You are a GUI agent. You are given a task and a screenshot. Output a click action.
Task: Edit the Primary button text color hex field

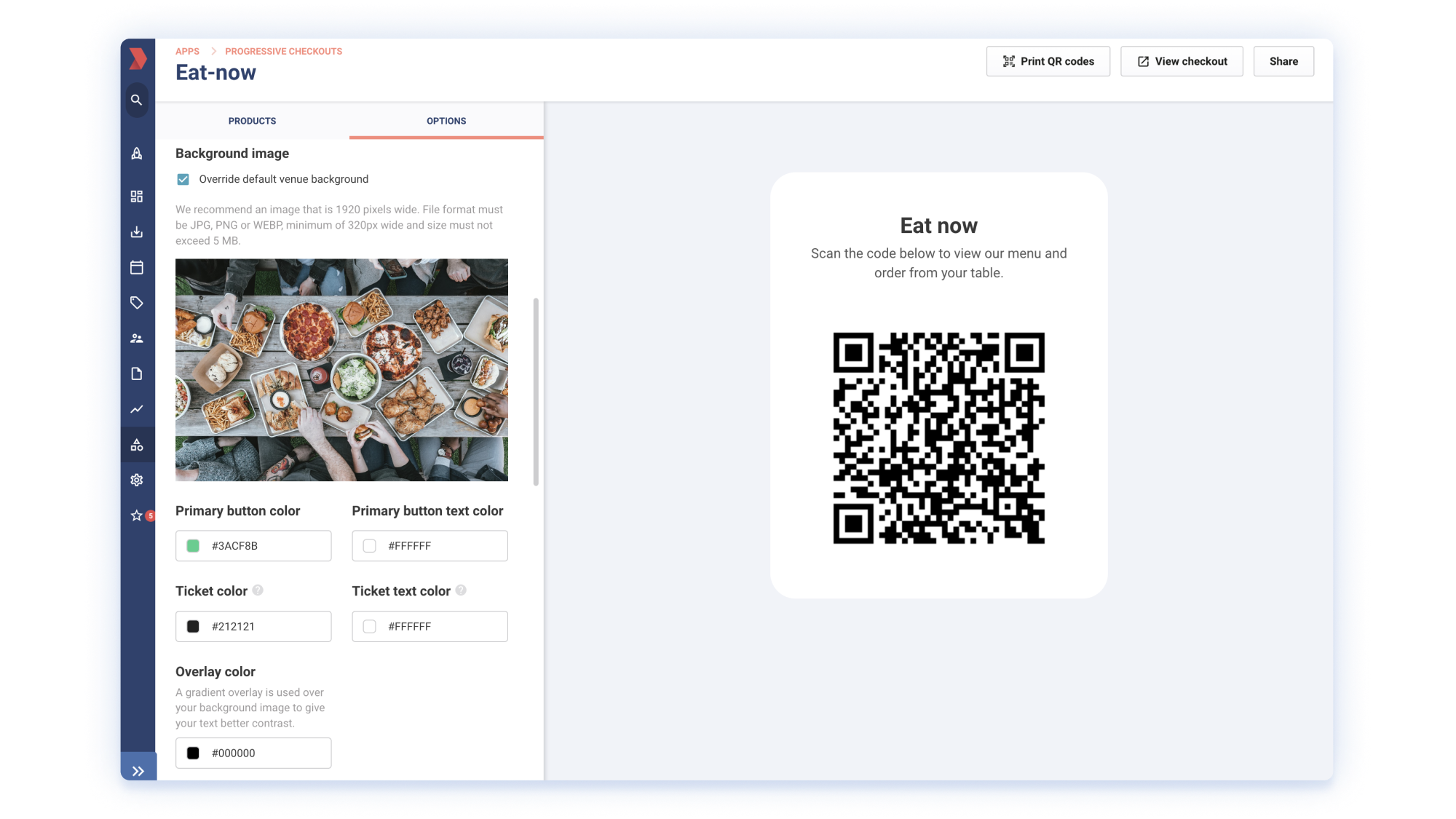tap(430, 546)
